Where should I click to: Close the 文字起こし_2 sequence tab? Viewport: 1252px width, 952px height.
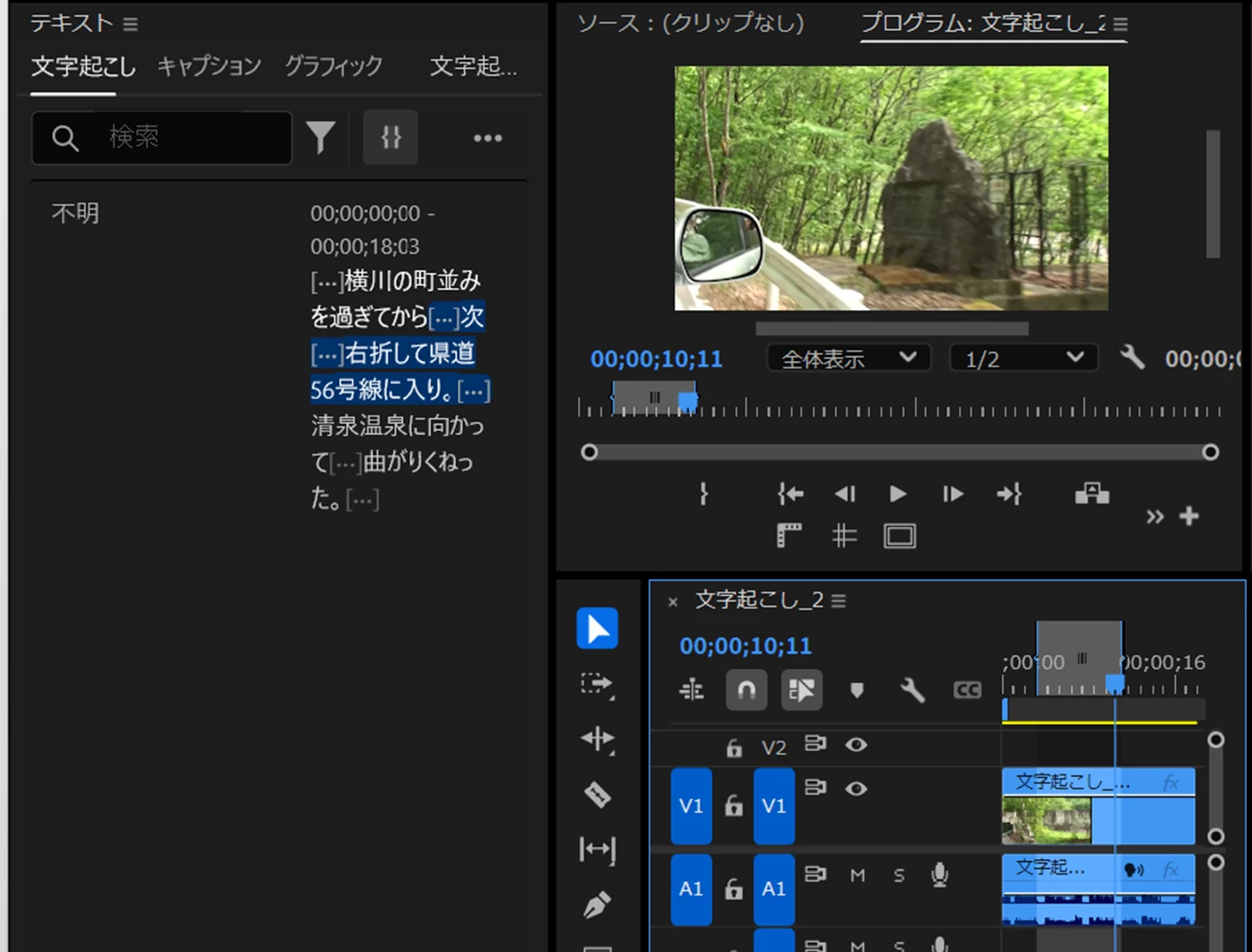(672, 601)
